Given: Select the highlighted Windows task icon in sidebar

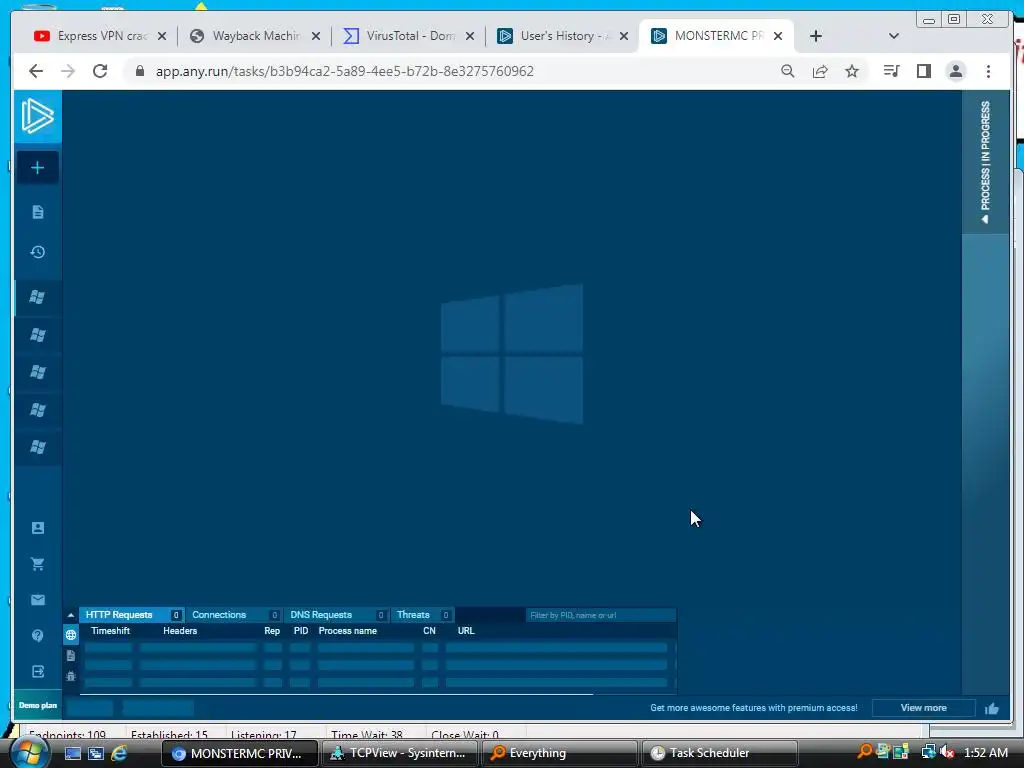Looking at the screenshot, I should pos(37,297).
